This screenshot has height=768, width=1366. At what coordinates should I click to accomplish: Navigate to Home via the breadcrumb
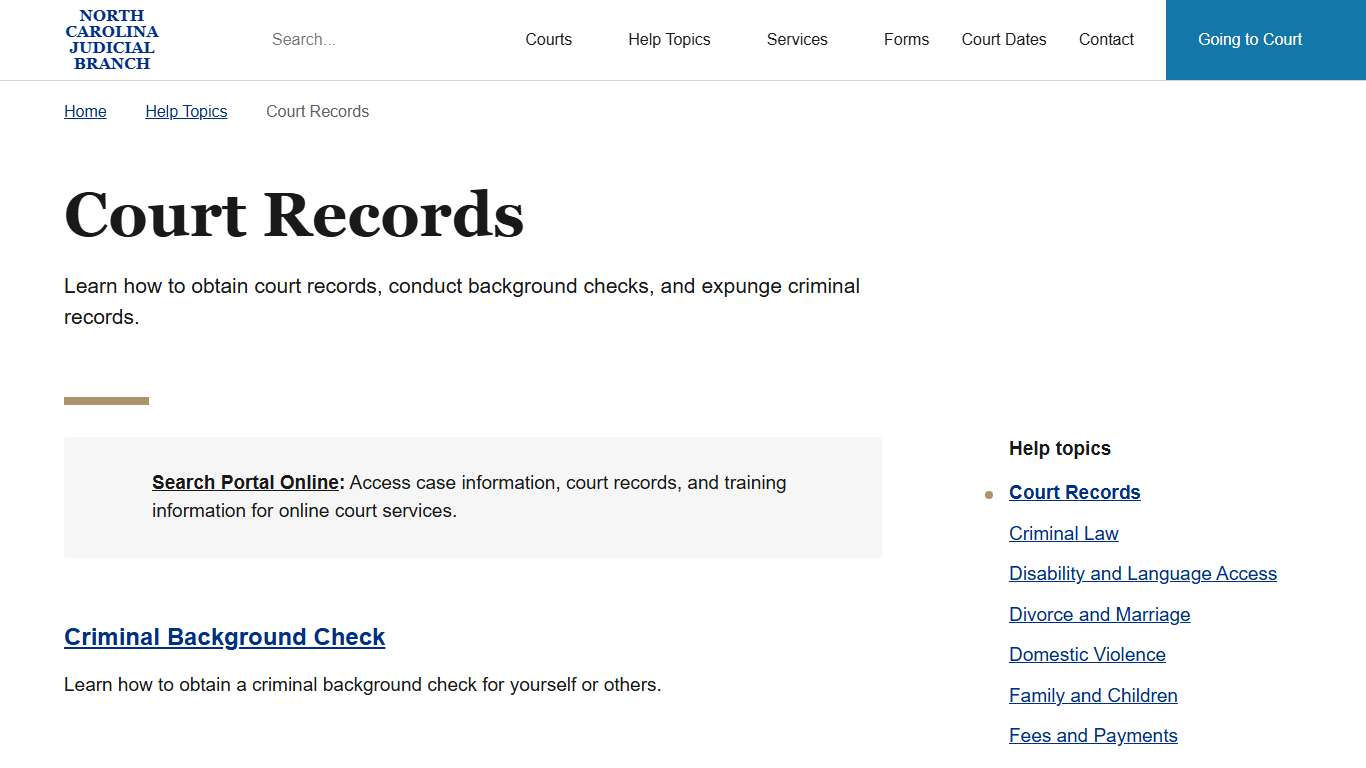[x=85, y=111]
